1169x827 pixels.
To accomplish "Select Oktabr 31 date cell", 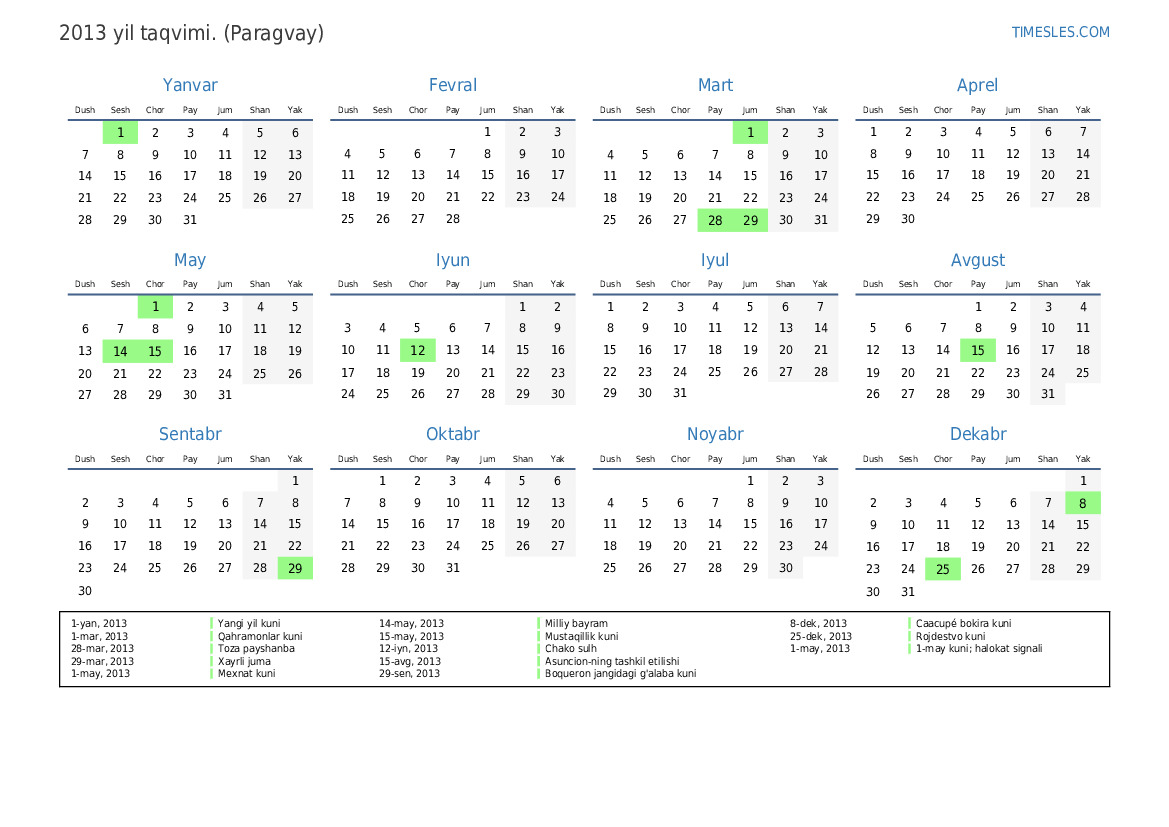I will point(452,568).
